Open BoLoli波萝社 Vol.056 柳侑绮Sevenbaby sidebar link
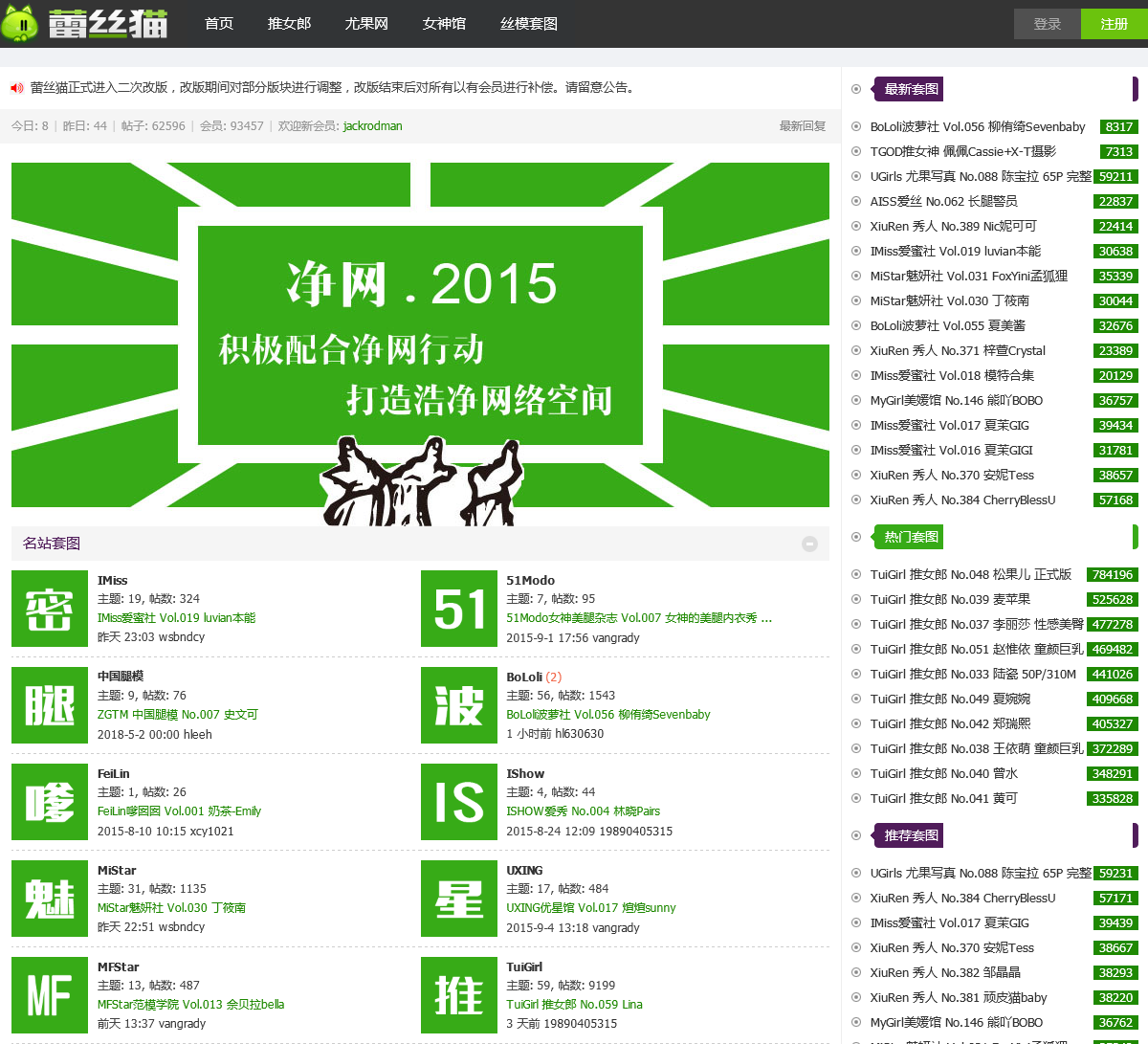The image size is (1148, 1044). point(978,126)
